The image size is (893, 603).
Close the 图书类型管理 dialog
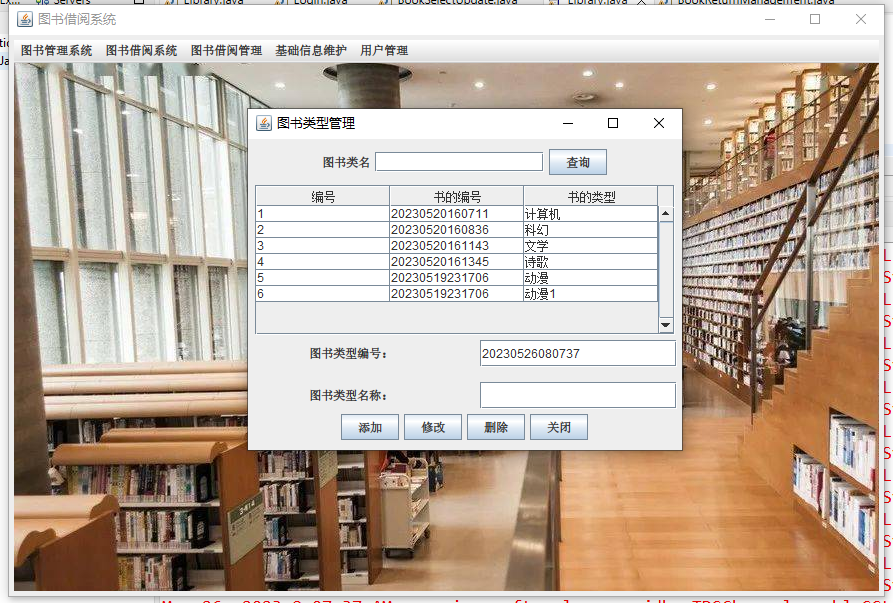click(x=659, y=123)
